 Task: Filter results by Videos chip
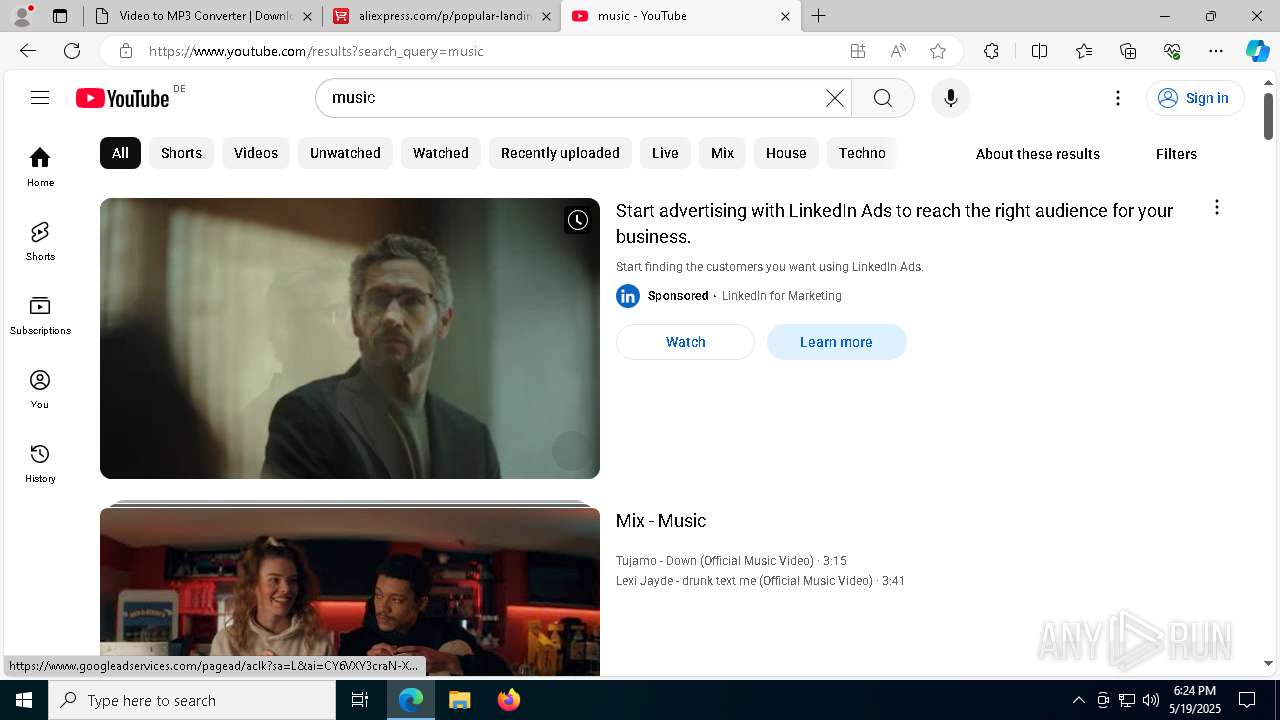coord(256,153)
